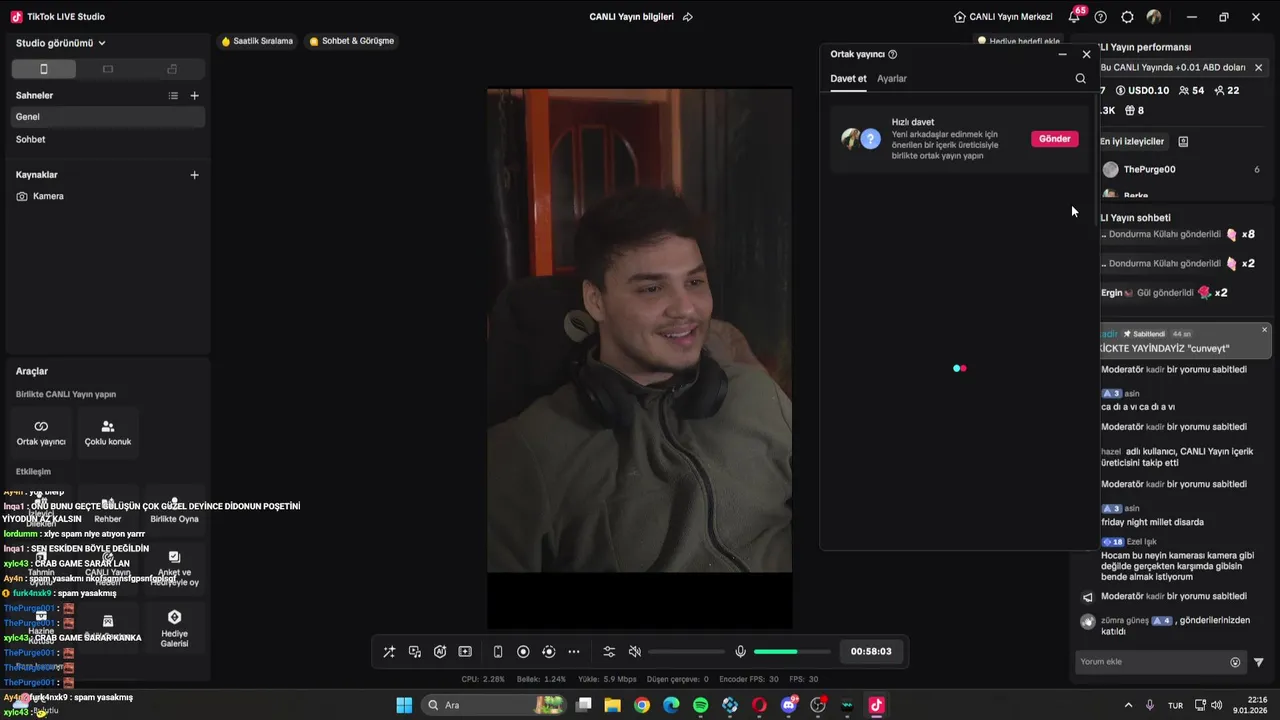Viewport: 1280px width, 720px height.
Task: Click the Saatlik Sıralama chip
Action: click(x=257, y=41)
